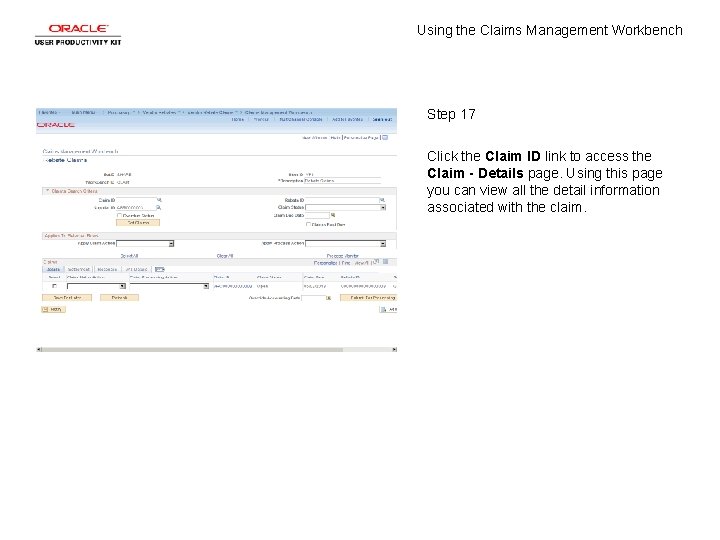The width and height of the screenshot is (720, 540).
Task: Open calendar icon for Override Accounting Date
Action: click(x=328, y=298)
